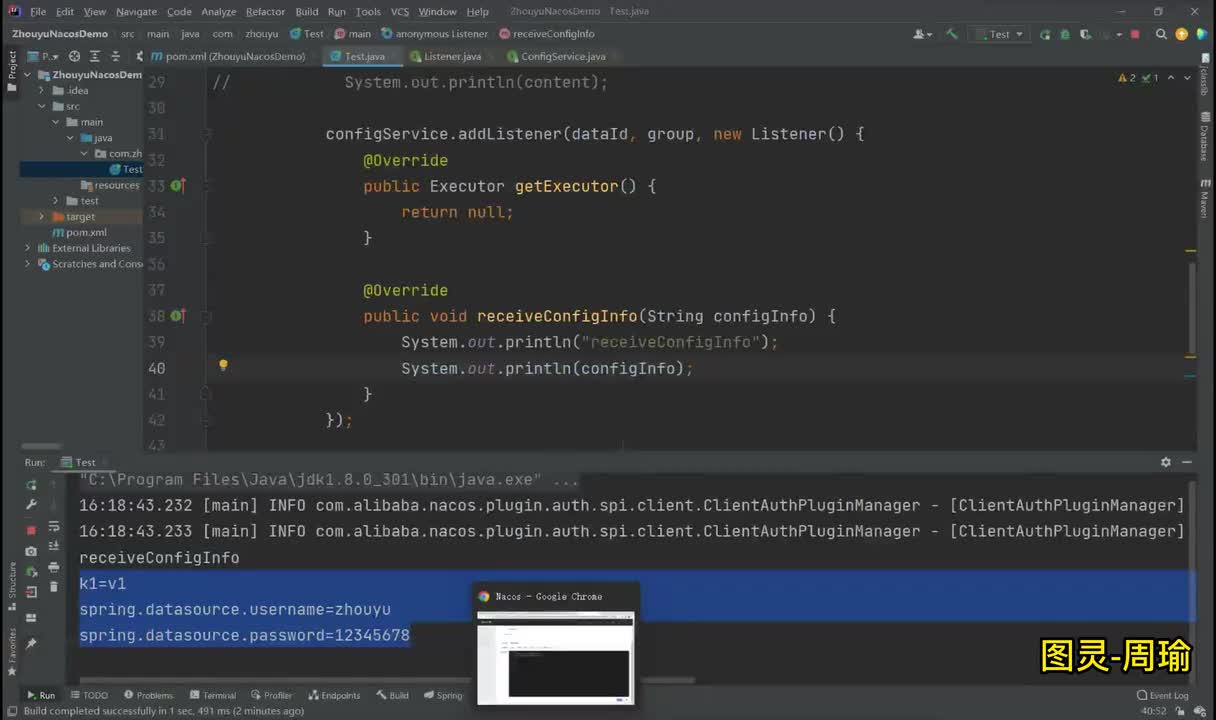
Task: Click red Stop square in Run panel
Action: pos(31,530)
